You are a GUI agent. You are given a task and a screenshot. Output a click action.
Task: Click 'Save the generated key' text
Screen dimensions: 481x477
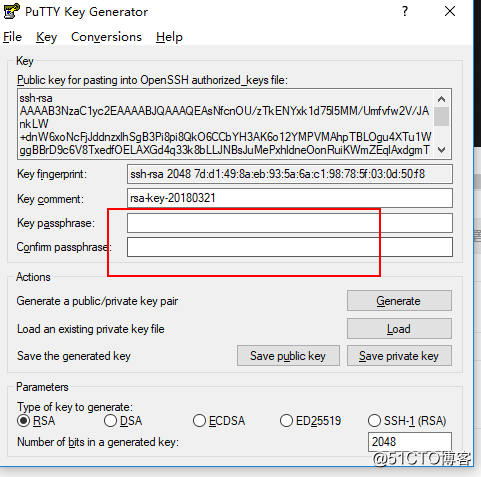[74, 356]
